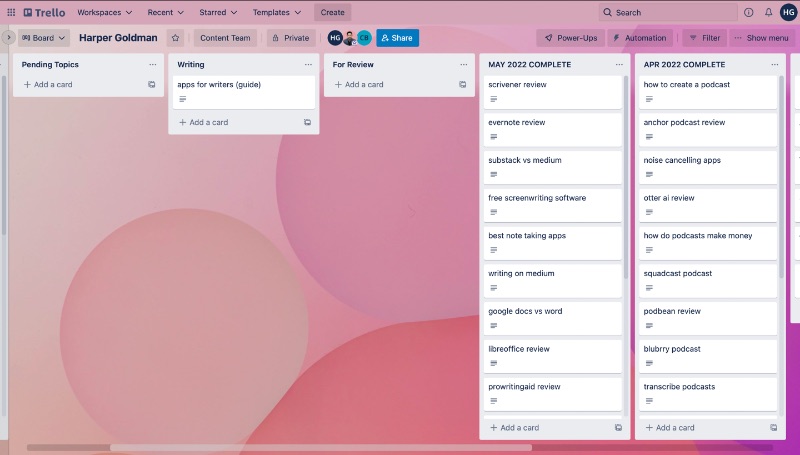Open the Starred dropdown
800x455 pixels.
point(218,12)
